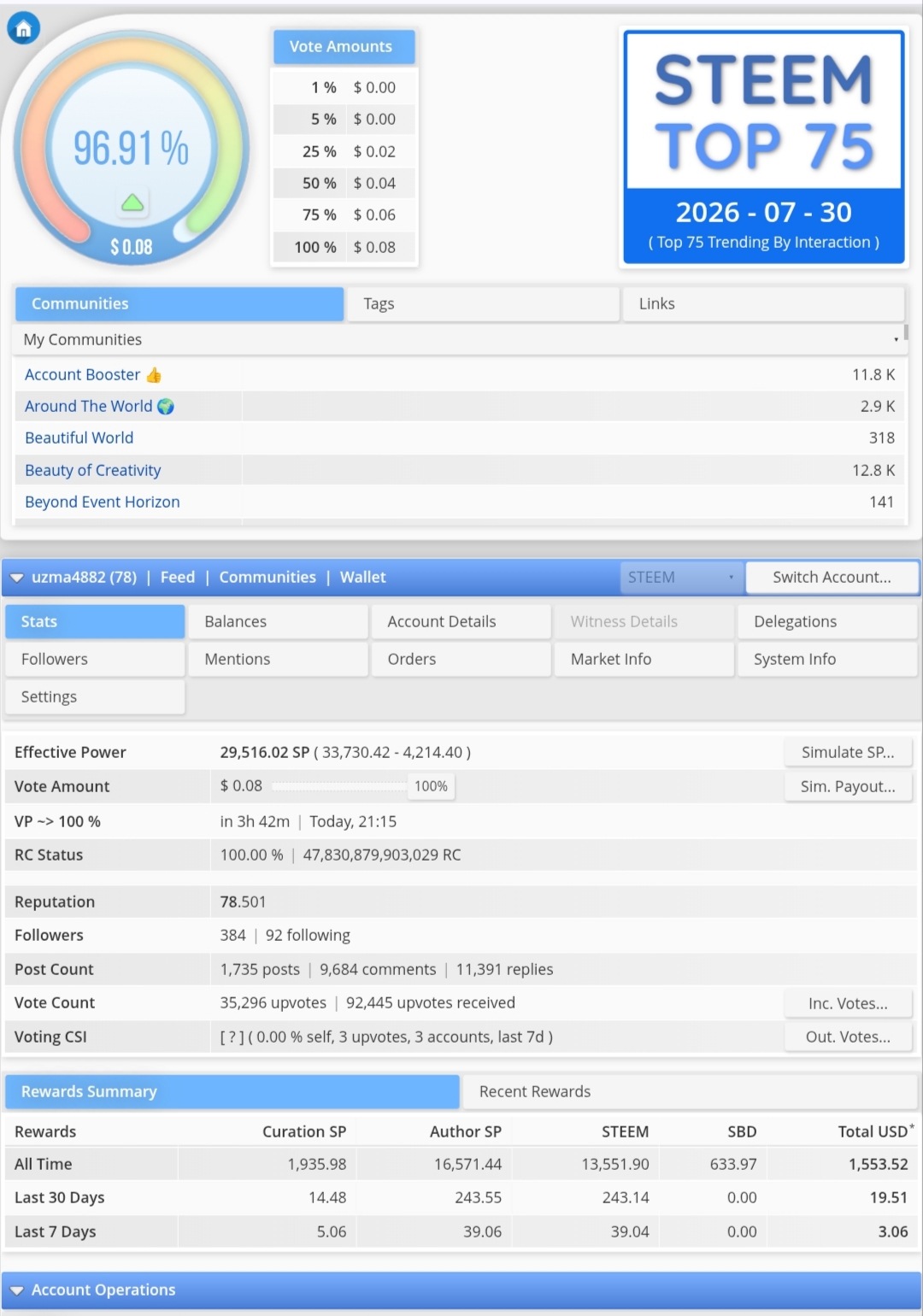Click the Simulate SP button
This screenshot has height=1316, width=923.
pos(848,753)
